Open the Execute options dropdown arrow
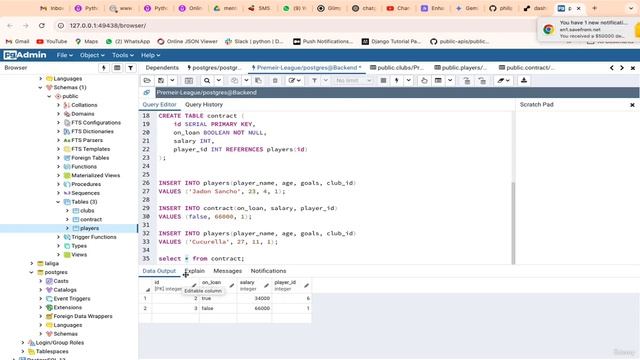 [x=408, y=80]
